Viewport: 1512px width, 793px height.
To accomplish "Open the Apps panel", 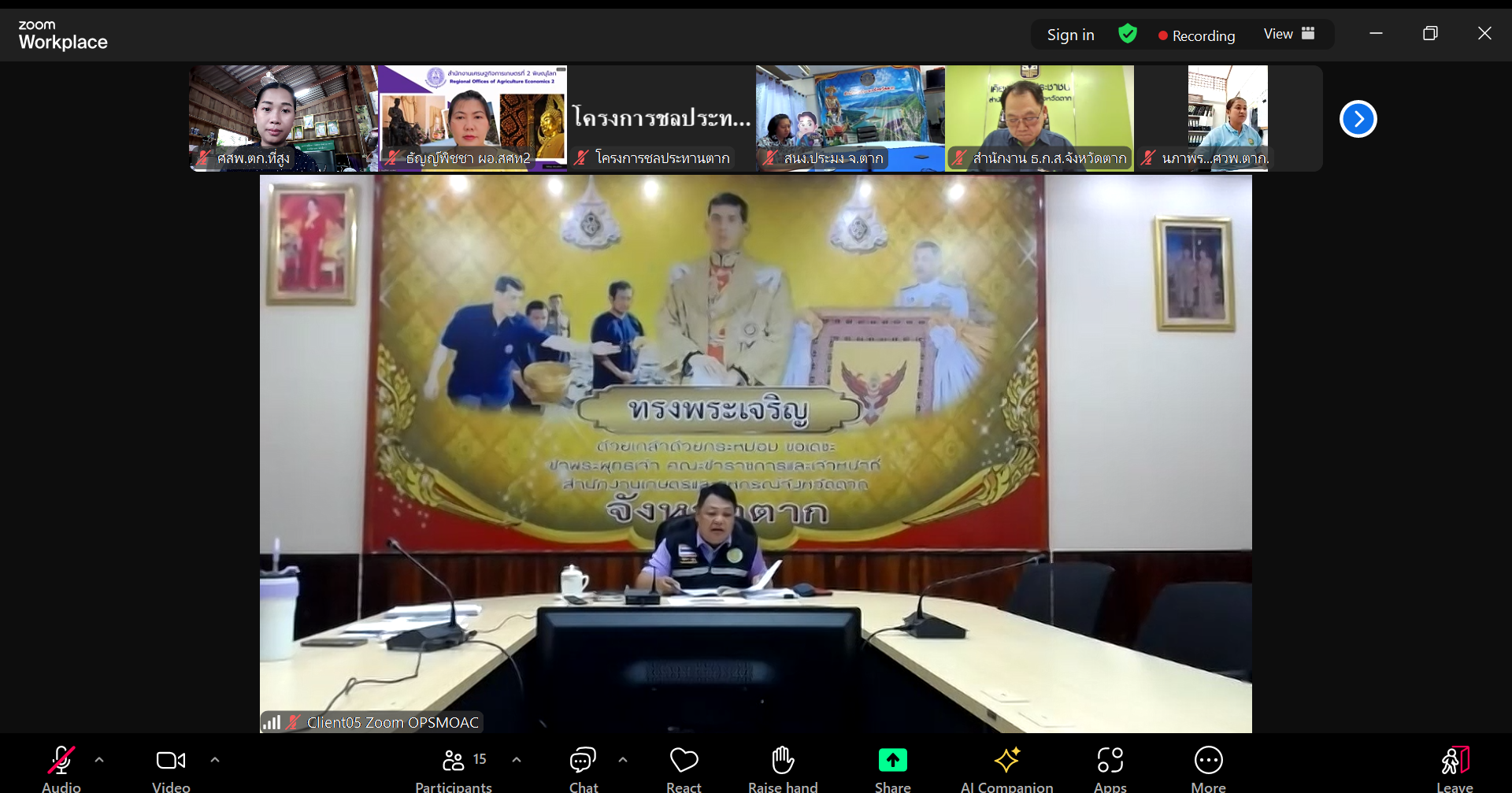I will click(1110, 769).
